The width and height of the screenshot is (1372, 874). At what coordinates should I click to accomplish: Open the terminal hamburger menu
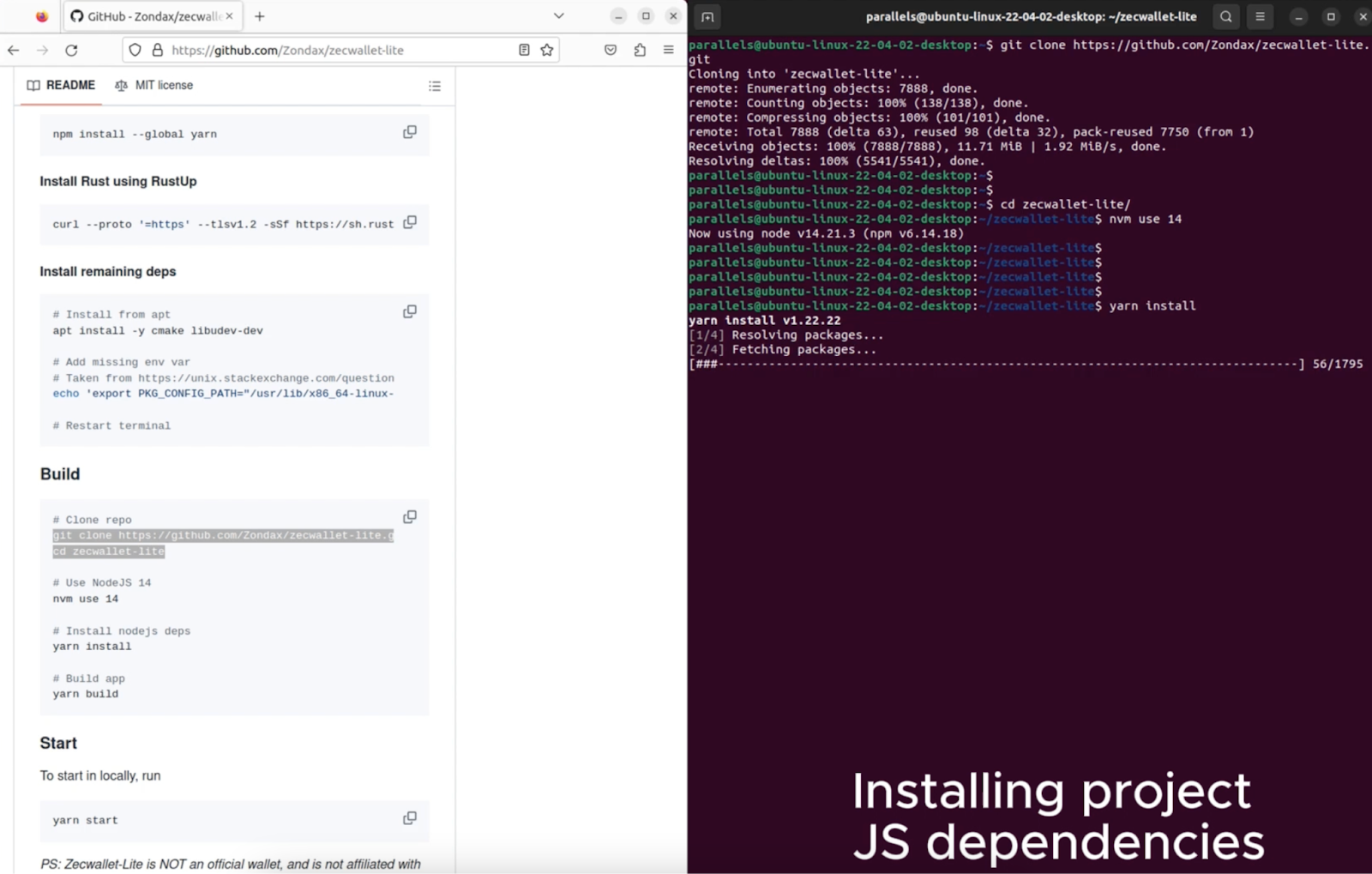pos(1260,16)
